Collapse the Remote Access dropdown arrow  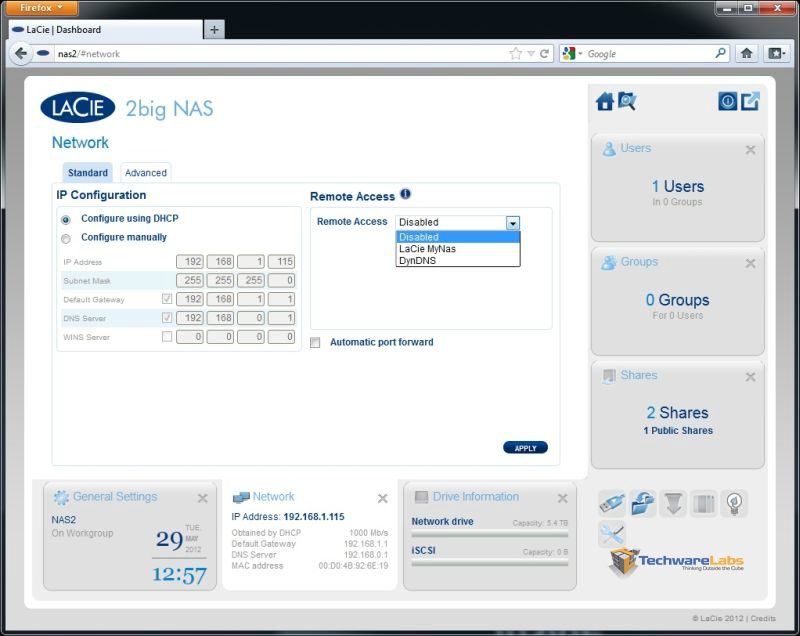513,223
